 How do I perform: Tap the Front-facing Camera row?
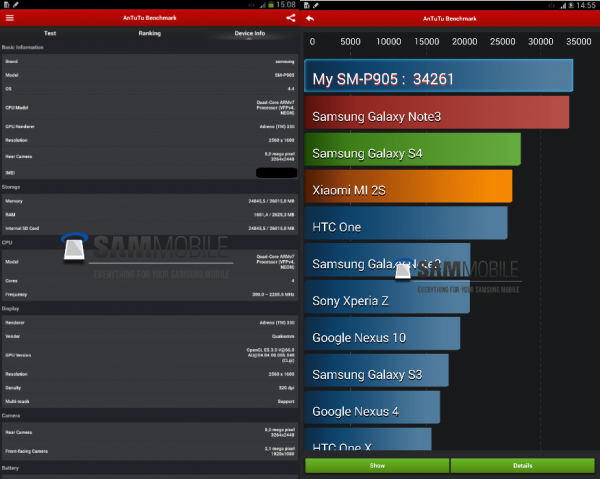(x=150, y=451)
